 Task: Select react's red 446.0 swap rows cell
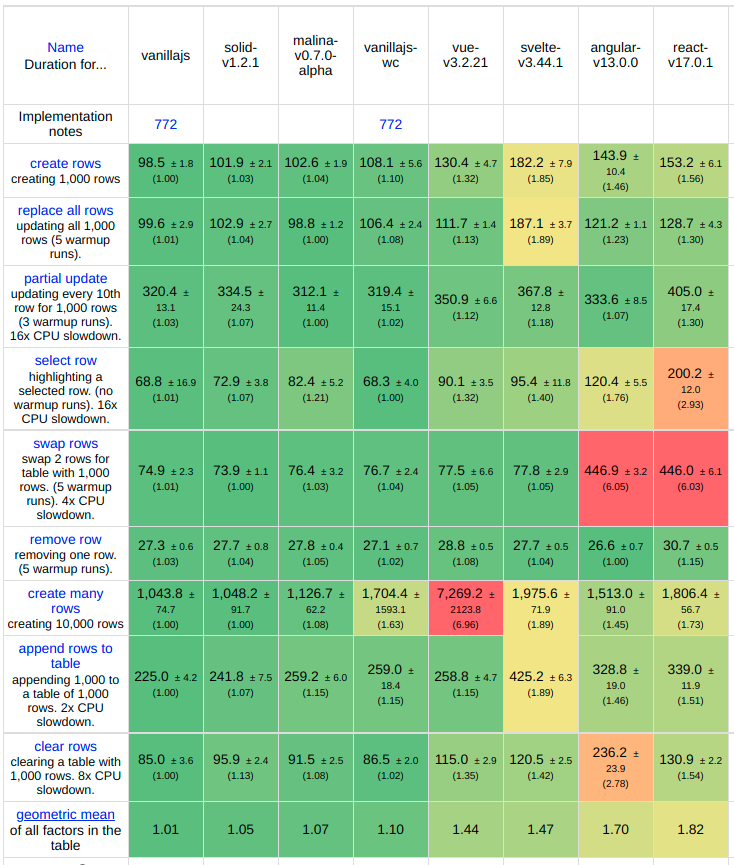tap(690, 478)
